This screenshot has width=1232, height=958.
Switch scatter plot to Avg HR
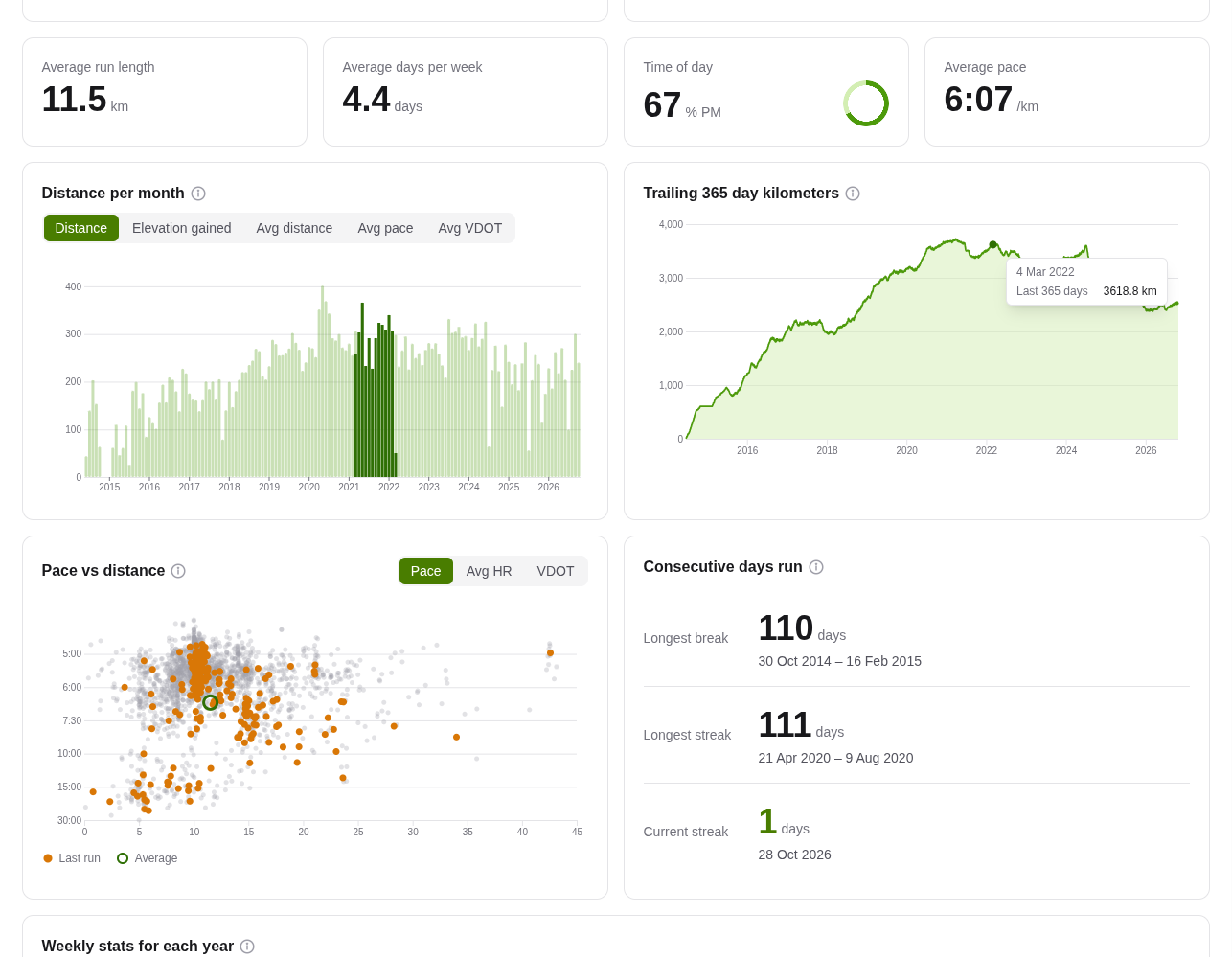[x=490, y=571]
